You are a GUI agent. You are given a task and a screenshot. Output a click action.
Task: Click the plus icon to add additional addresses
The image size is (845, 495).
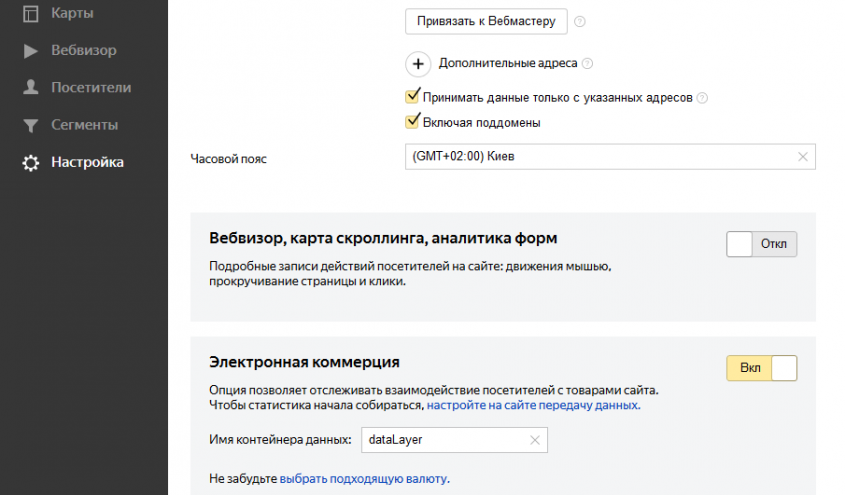417,63
